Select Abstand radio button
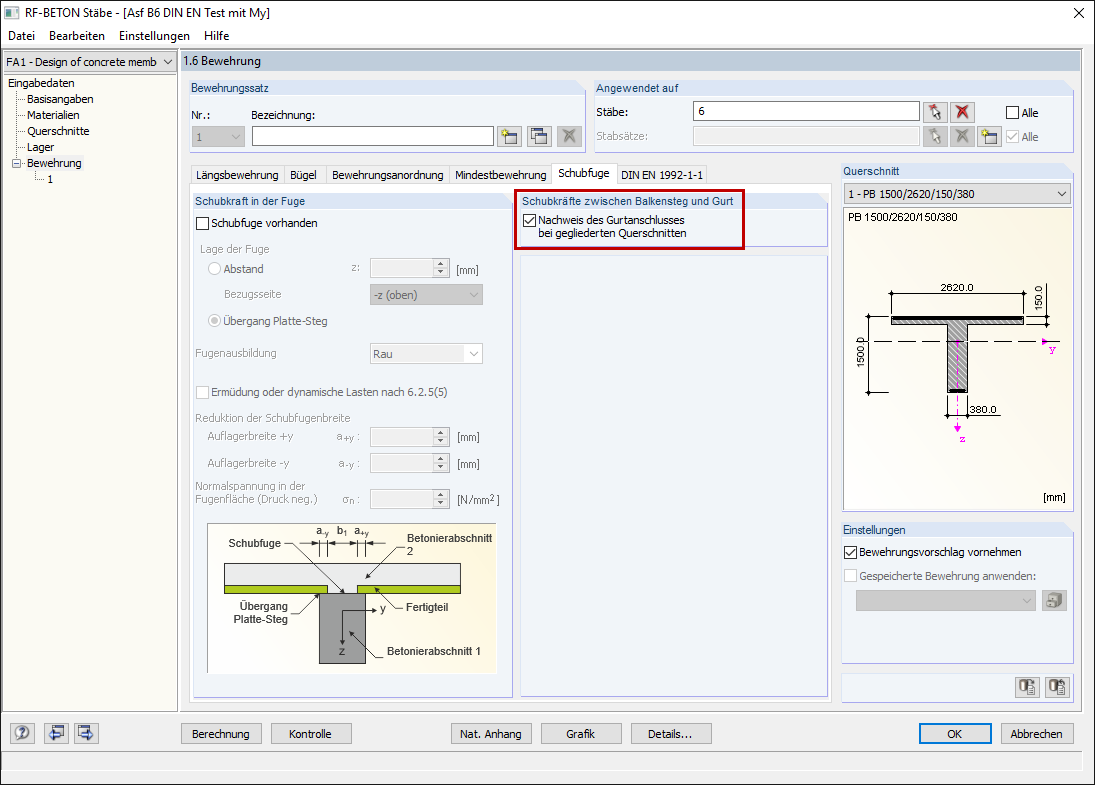The height and width of the screenshot is (785, 1095). pos(214,269)
